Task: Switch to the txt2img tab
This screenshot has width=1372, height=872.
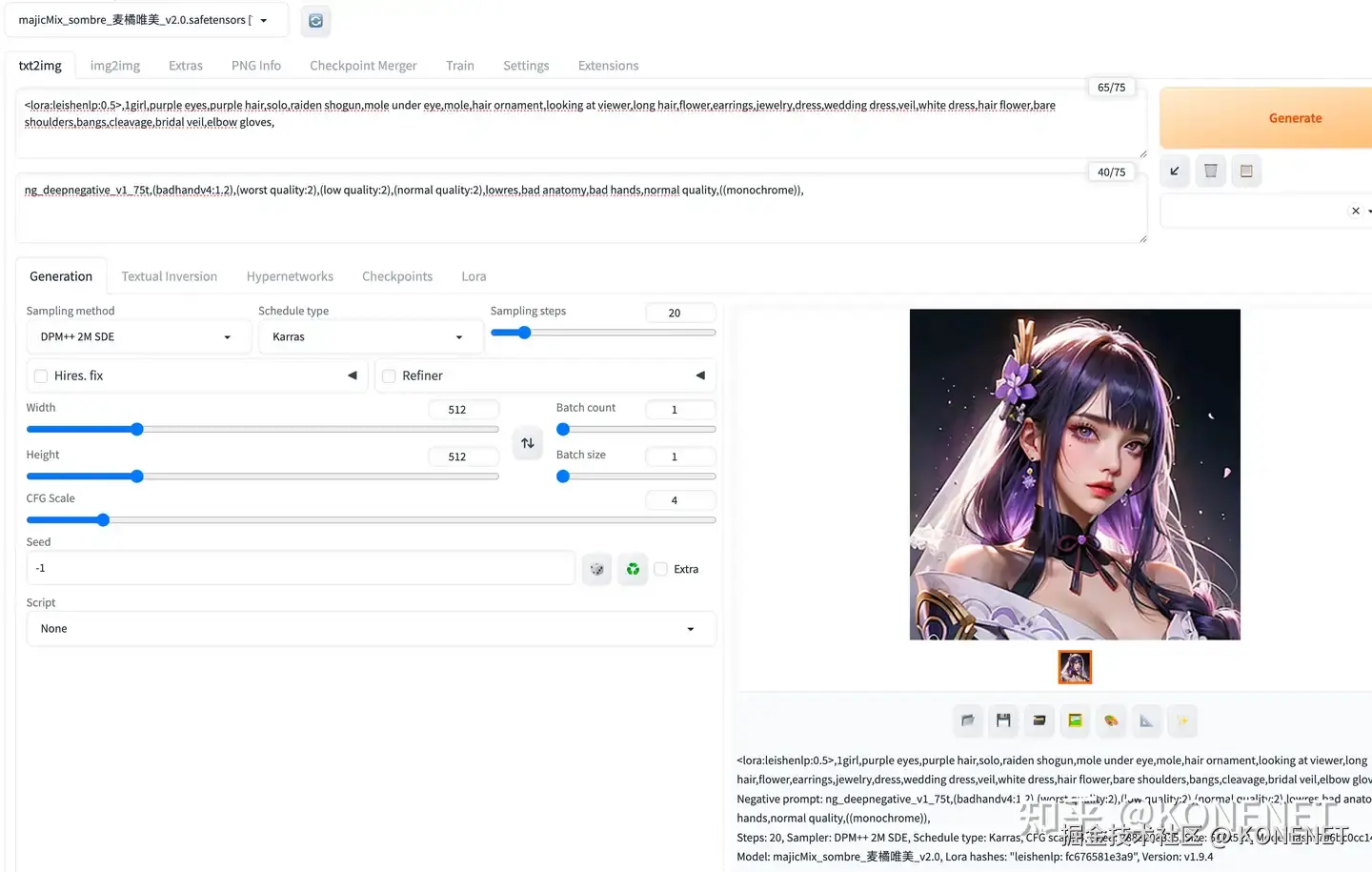Action: coord(40,66)
